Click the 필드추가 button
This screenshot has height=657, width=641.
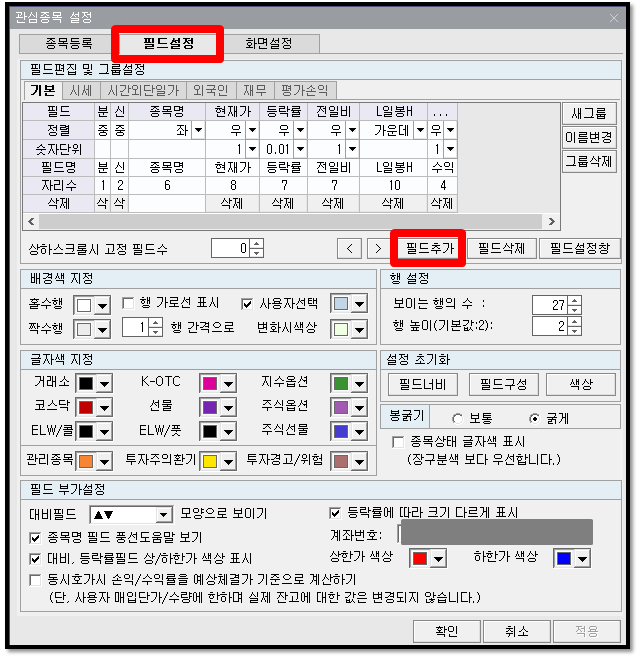pyautogui.click(x=430, y=248)
